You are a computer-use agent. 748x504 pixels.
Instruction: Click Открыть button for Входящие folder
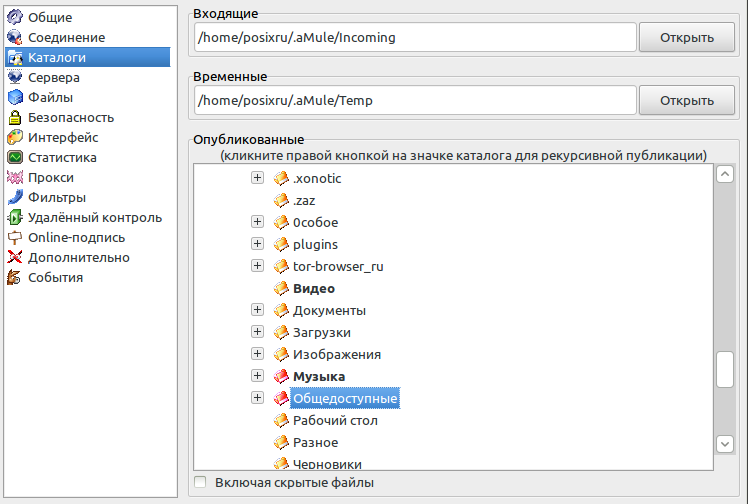point(686,37)
